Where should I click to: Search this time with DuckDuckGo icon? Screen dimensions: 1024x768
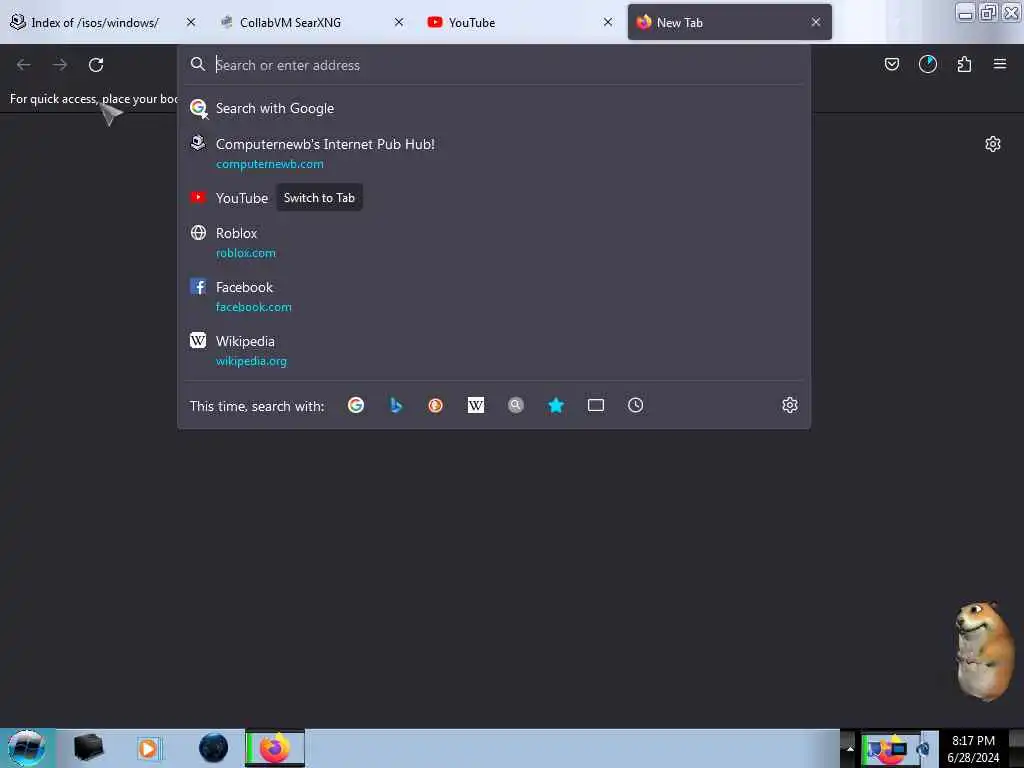(436, 406)
